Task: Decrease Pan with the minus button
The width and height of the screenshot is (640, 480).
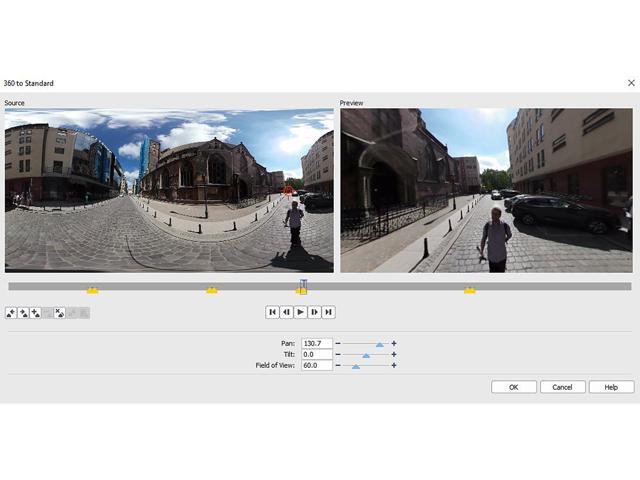Action: pyautogui.click(x=337, y=344)
